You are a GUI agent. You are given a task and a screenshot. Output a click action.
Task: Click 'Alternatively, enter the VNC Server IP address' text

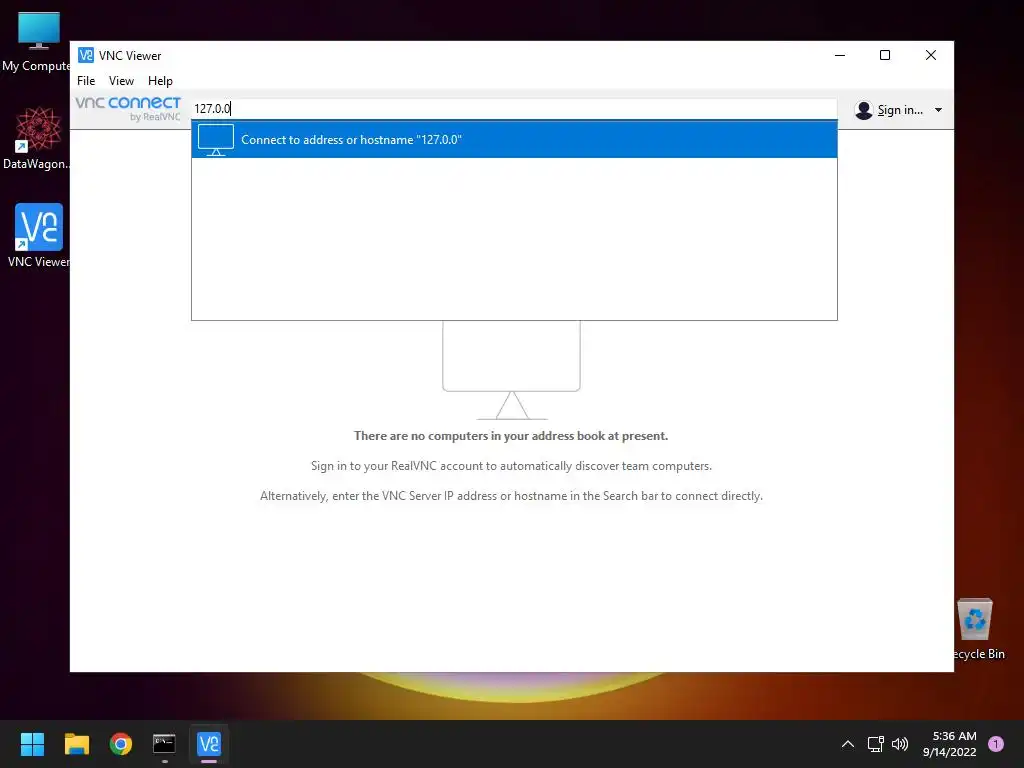click(x=511, y=496)
